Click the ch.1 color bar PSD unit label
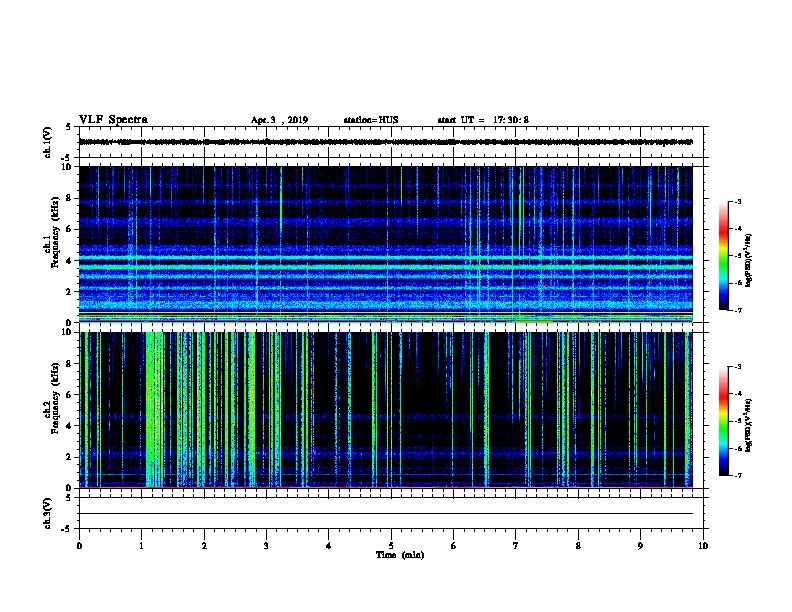The image size is (792, 612). click(x=748, y=260)
